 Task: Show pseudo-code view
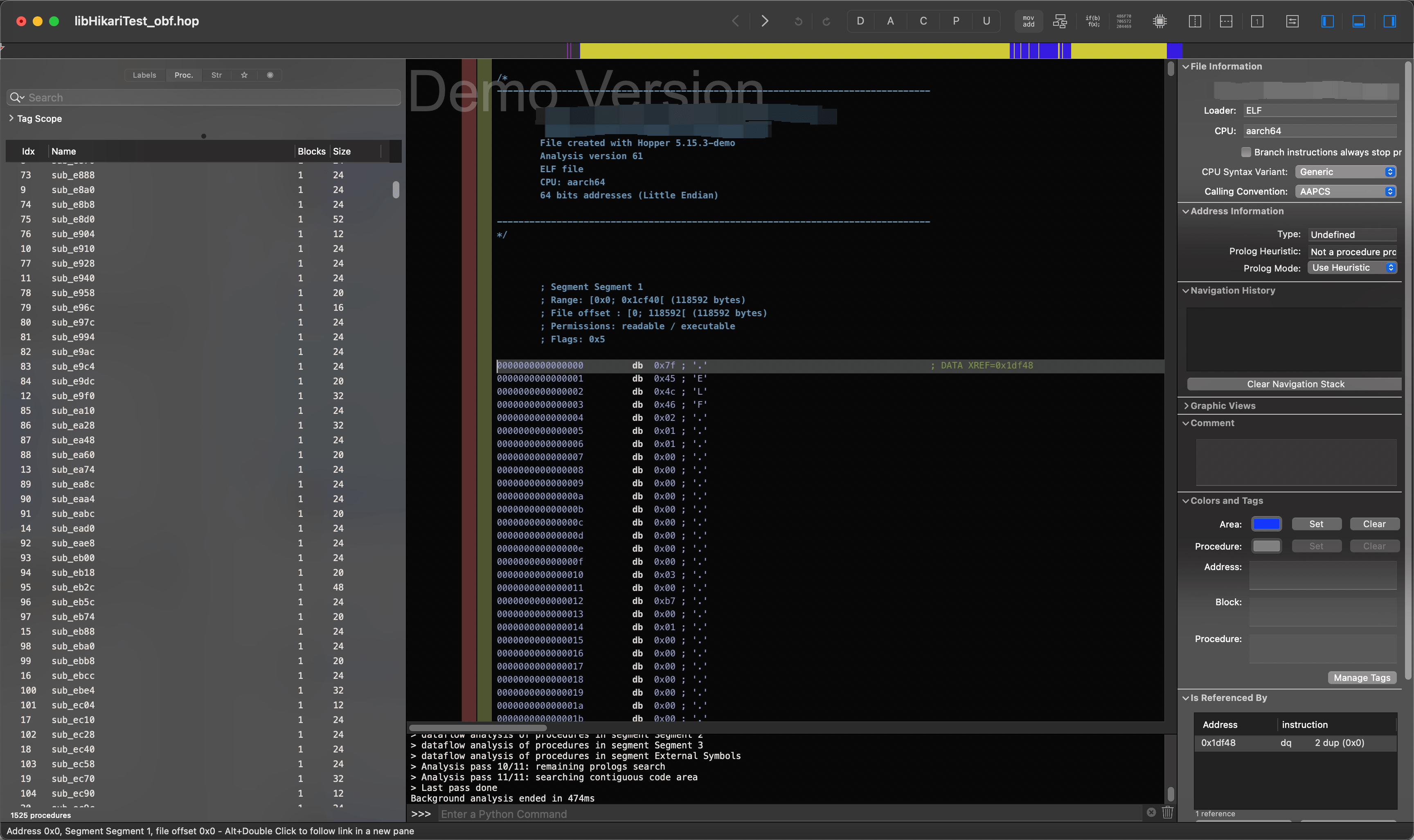[1092, 21]
